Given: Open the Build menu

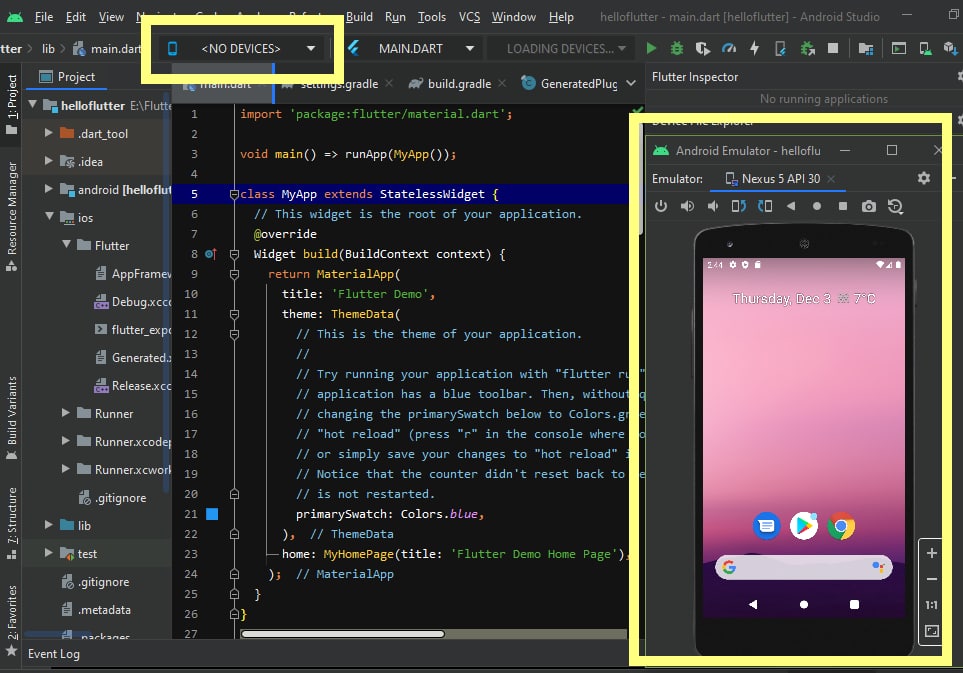Looking at the screenshot, I should tap(359, 17).
